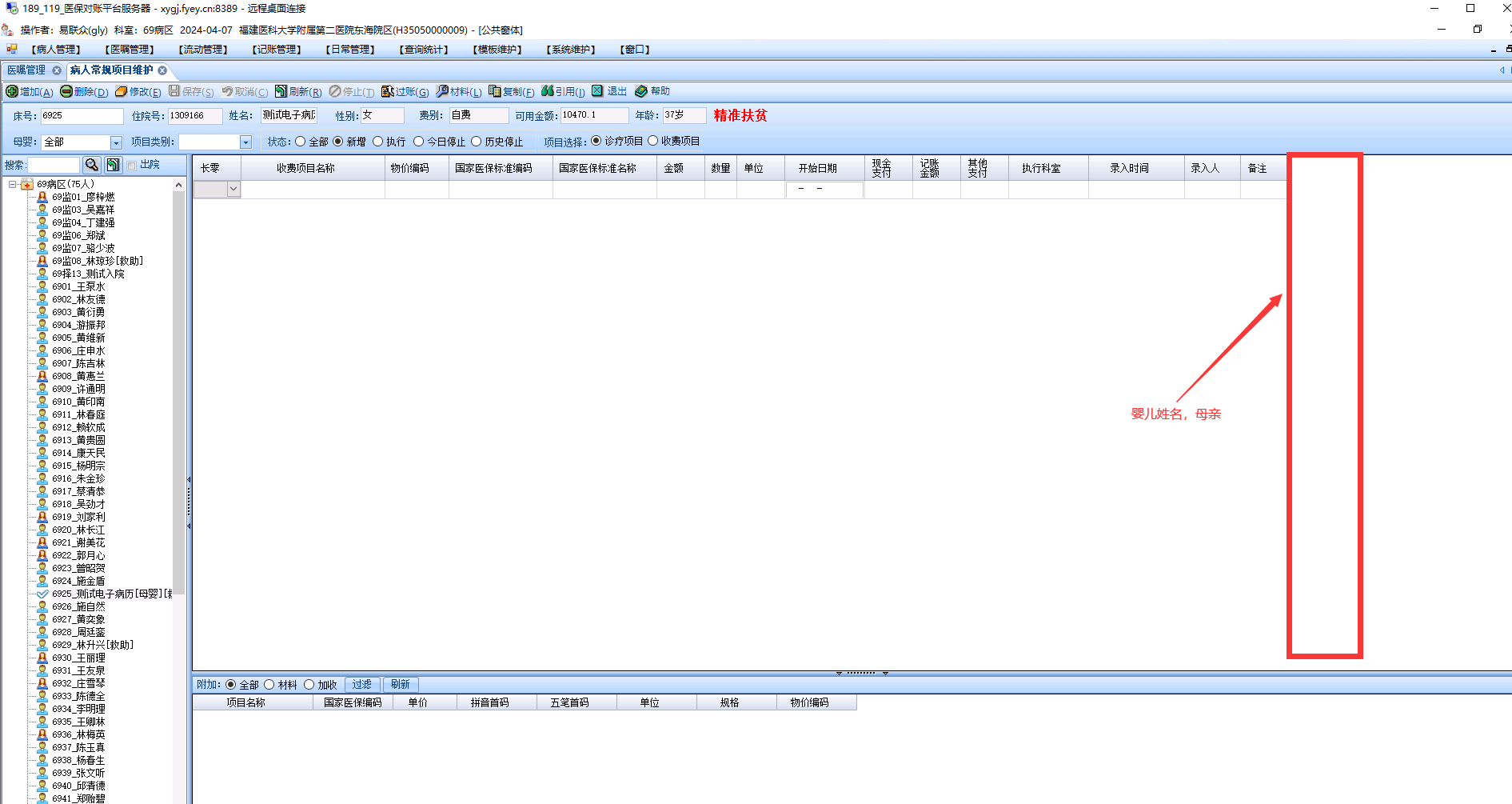Click the patient icon for 6908_黄惠兰
The image size is (1512, 804).
click(42, 376)
